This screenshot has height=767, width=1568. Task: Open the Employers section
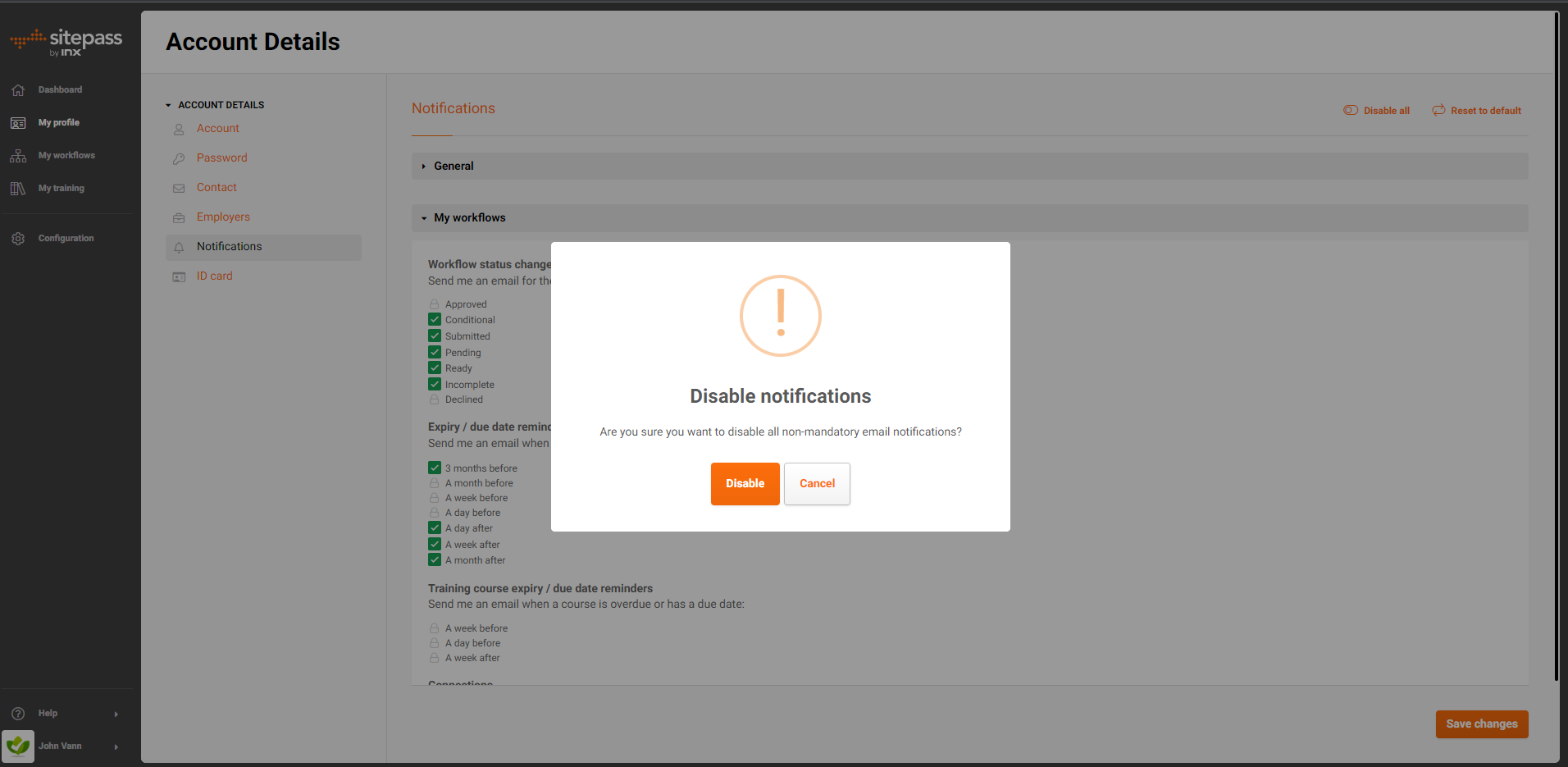(223, 217)
